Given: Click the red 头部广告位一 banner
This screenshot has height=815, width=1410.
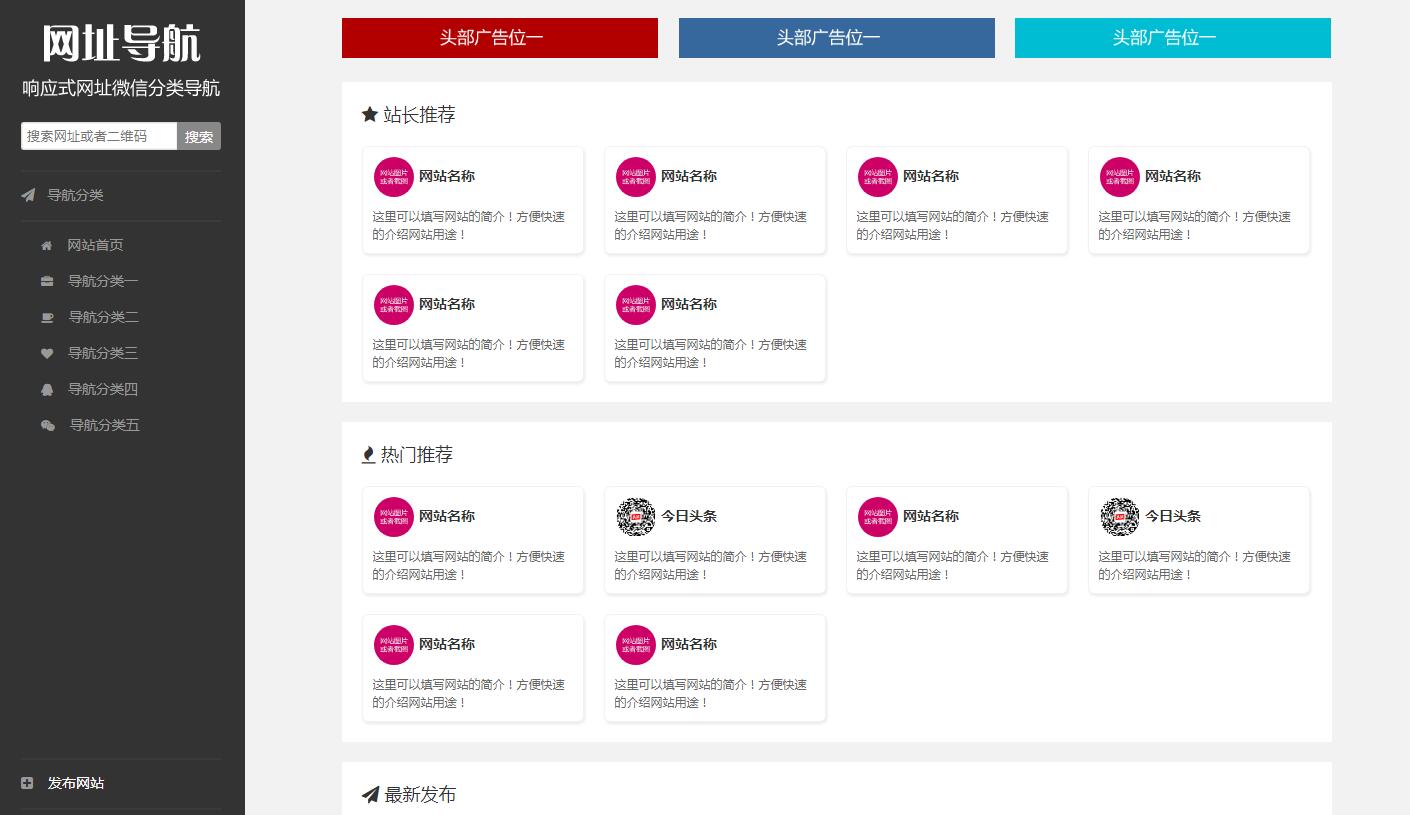Looking at the screenshot, I should (x=499, y=37).
